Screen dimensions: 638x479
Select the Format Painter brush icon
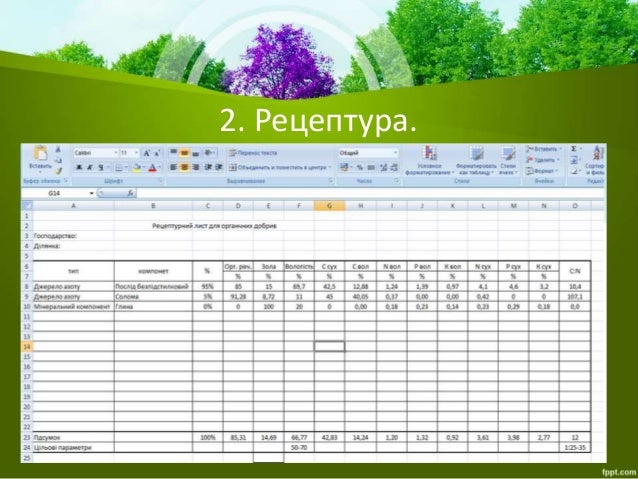pos(58,171)
